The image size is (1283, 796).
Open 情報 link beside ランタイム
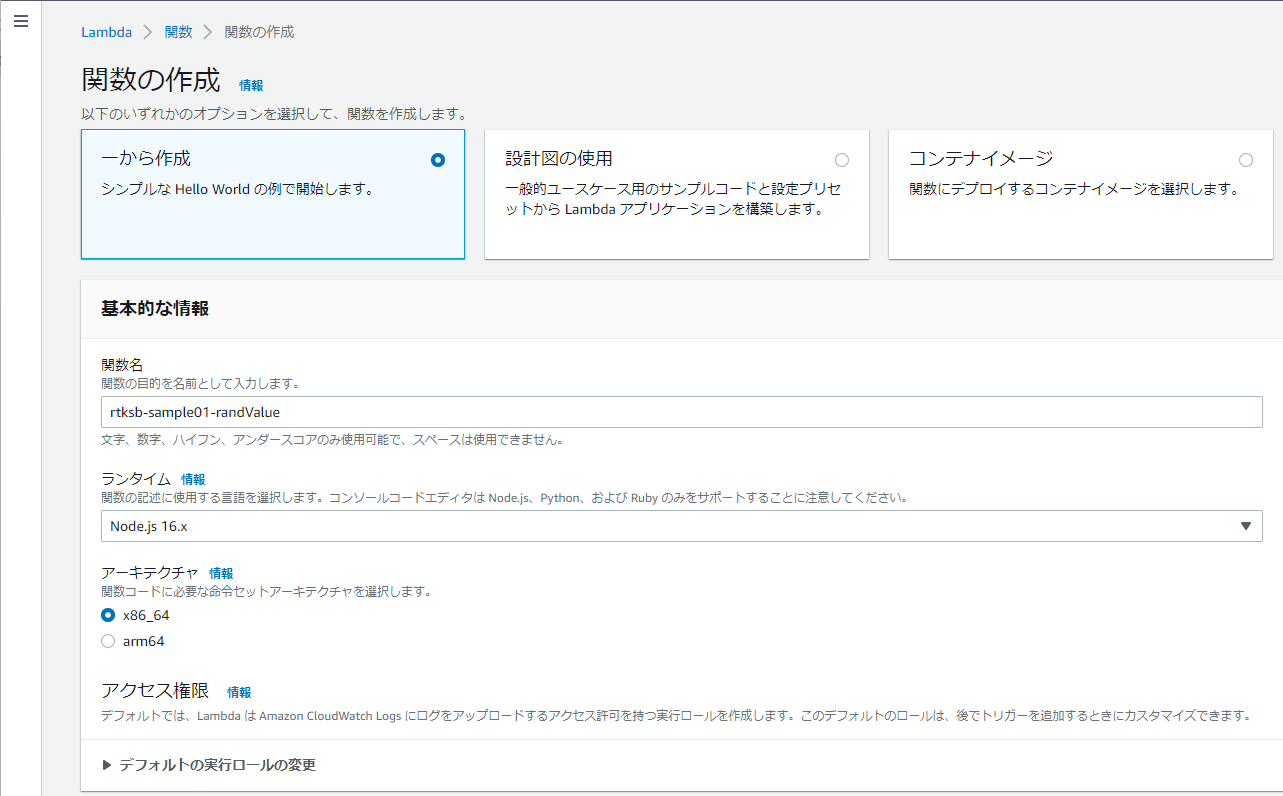tap(193, 480)
